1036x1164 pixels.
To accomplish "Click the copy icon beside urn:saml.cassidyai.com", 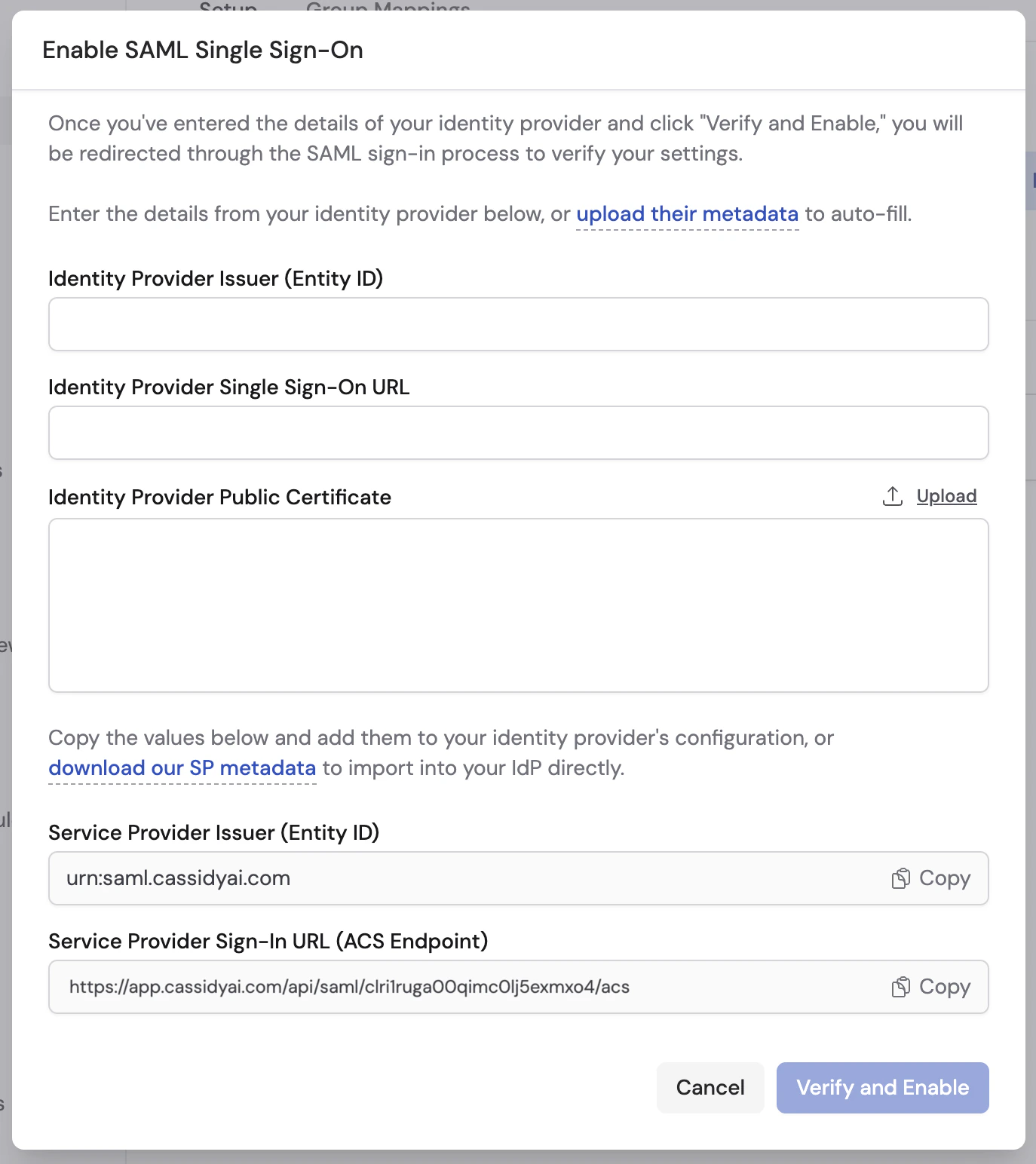I will point(902,878).
